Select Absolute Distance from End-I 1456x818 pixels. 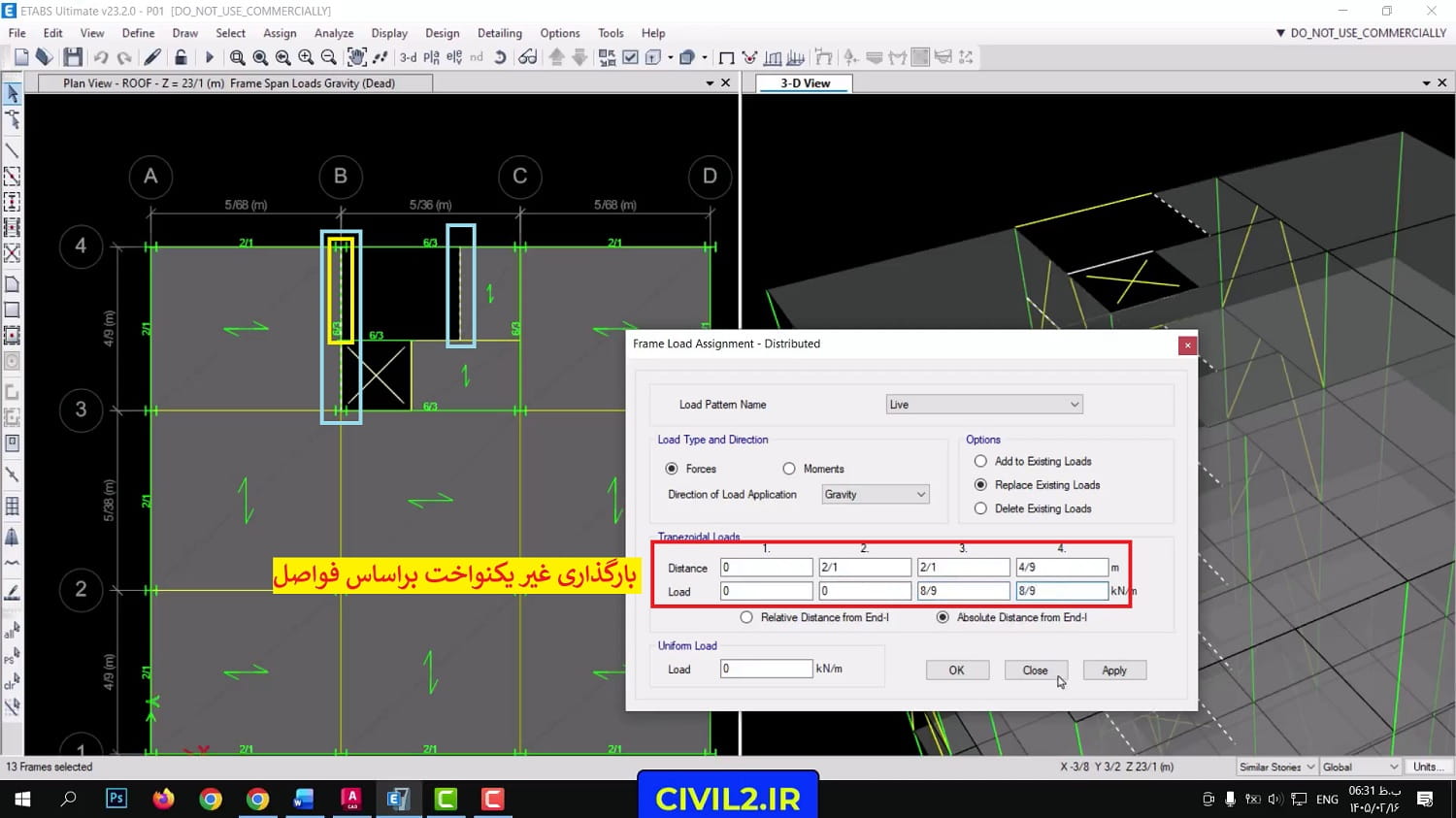click(x=943, y=617)
